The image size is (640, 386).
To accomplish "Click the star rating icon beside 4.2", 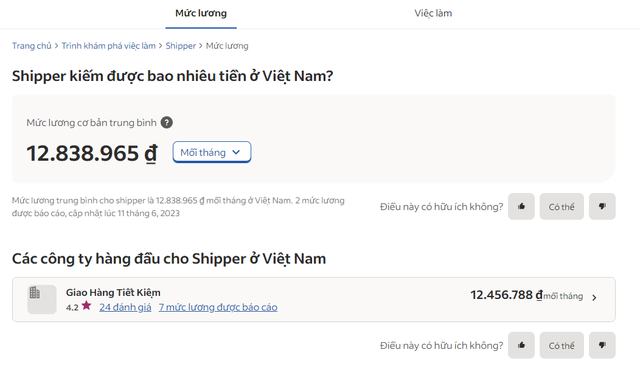I will click(x=86, y=306).
